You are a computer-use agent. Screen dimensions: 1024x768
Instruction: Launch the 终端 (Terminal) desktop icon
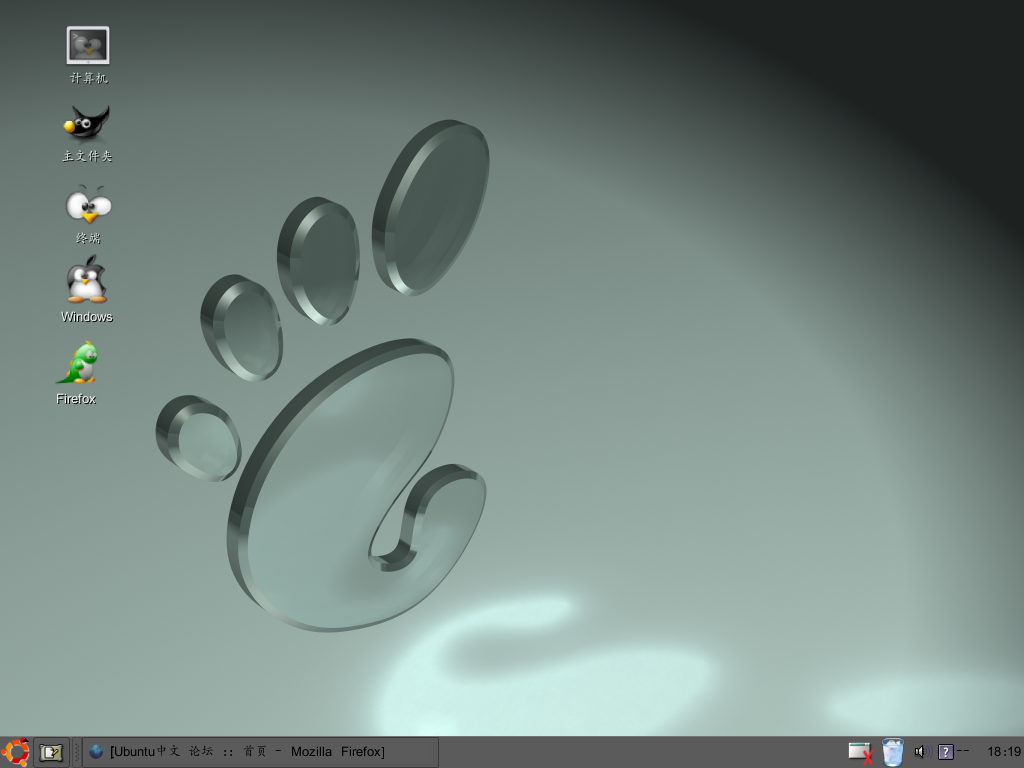(89, 204)
